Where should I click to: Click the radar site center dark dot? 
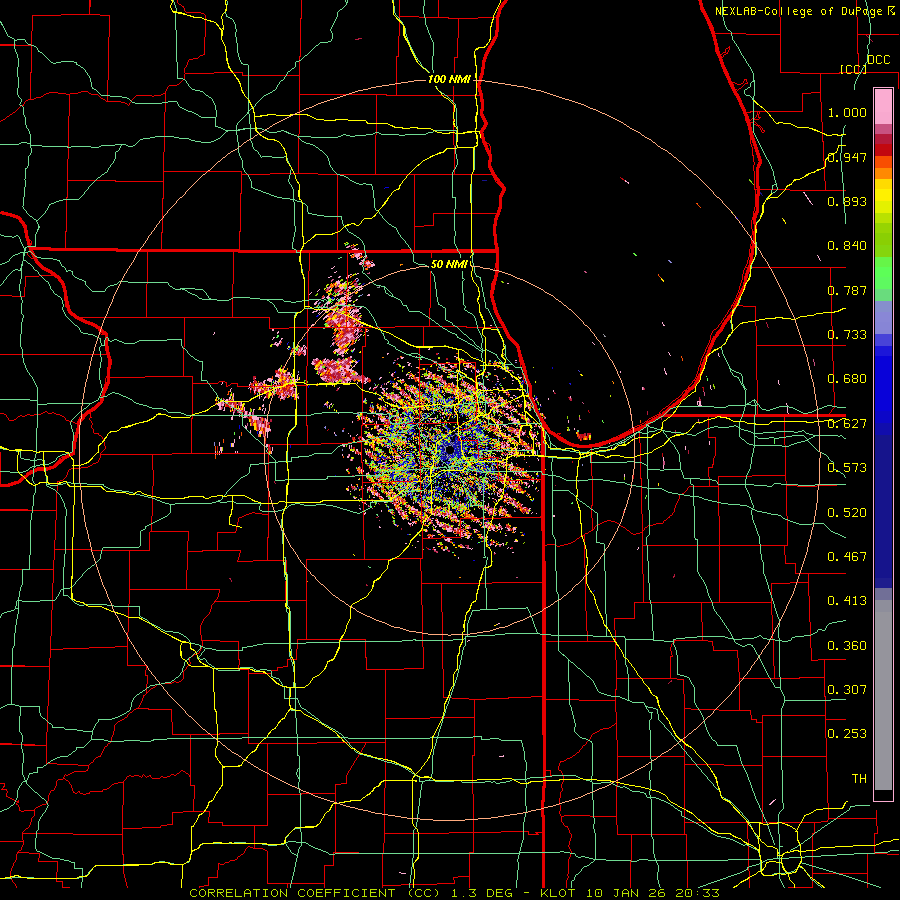[x=451, y=449]
